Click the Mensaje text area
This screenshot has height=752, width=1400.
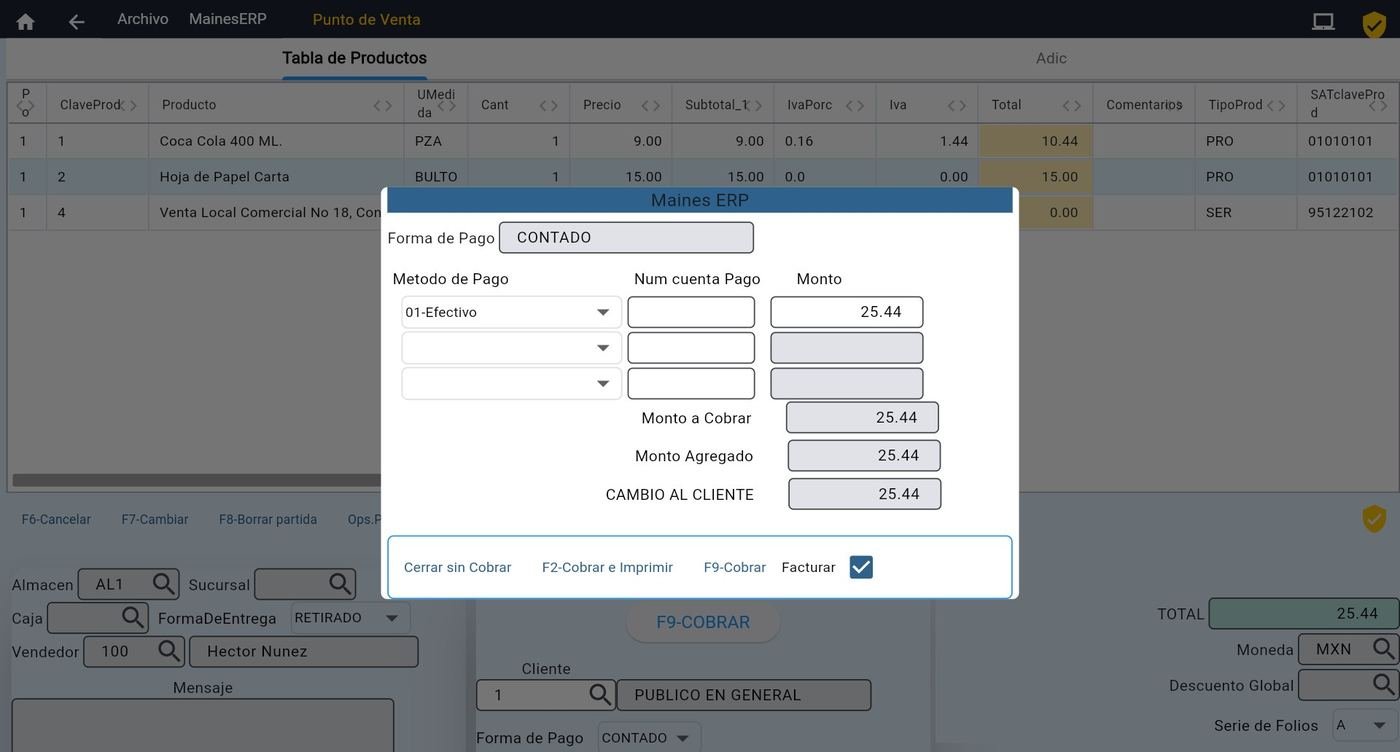click(203, 726)
